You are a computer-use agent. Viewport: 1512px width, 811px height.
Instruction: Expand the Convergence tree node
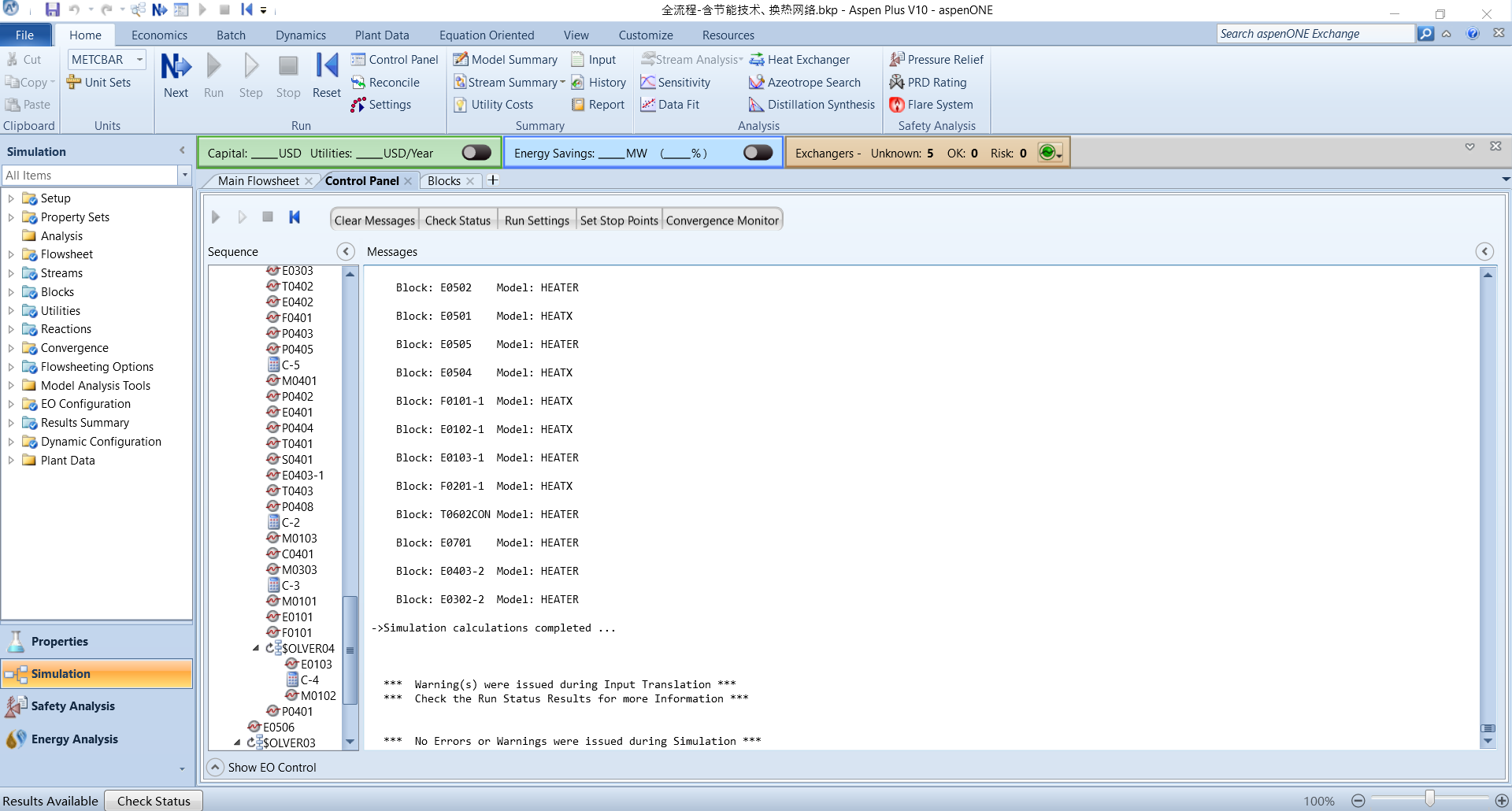tap(11, 348)
